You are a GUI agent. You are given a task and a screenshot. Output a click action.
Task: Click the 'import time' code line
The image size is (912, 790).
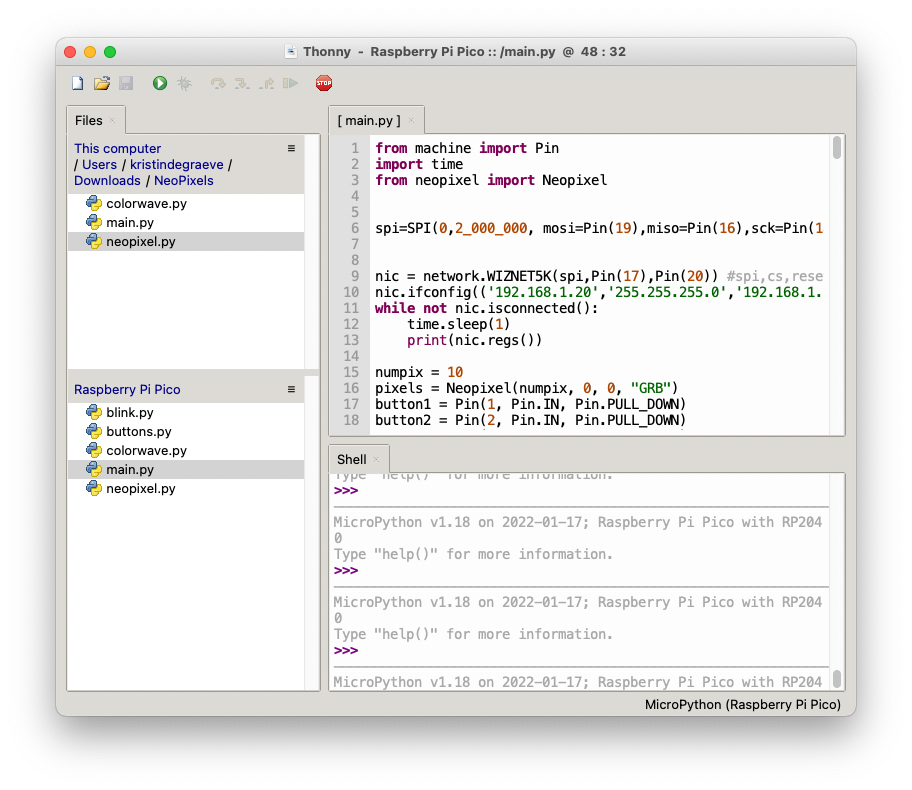[x=419, y=165]
